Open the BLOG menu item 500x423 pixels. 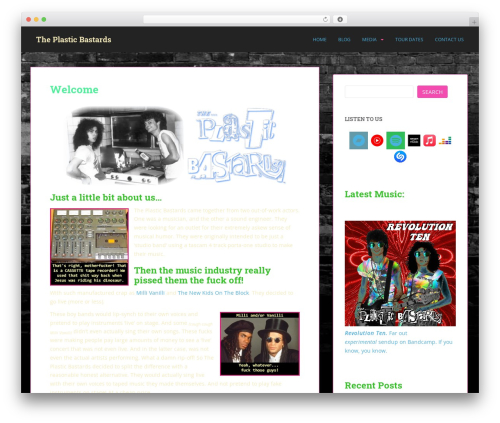tap(344, 40)
